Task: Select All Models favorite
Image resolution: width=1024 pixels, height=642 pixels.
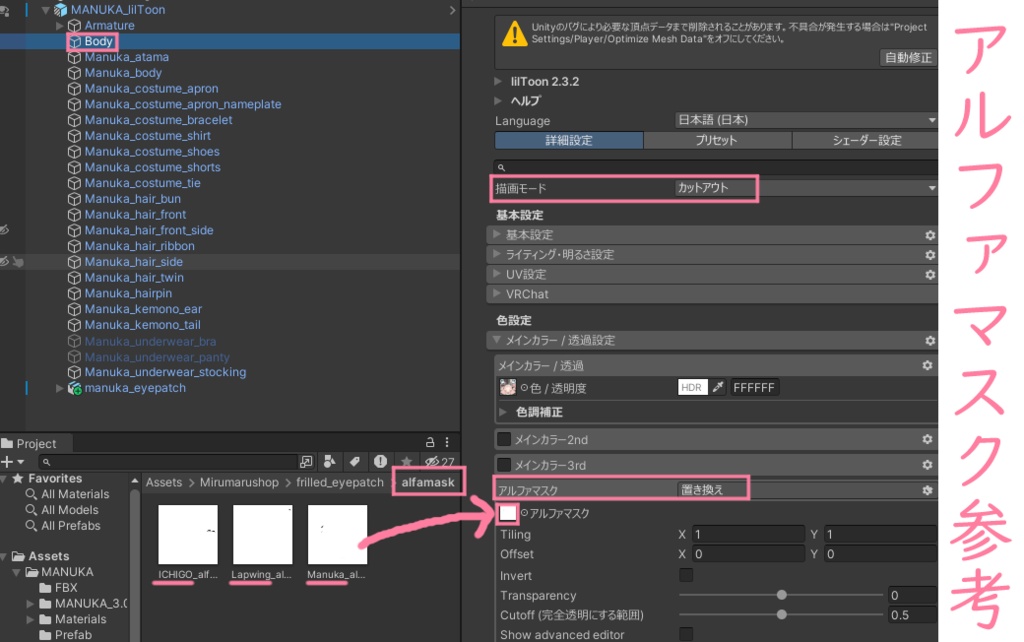Action: (x=69, y=510)
